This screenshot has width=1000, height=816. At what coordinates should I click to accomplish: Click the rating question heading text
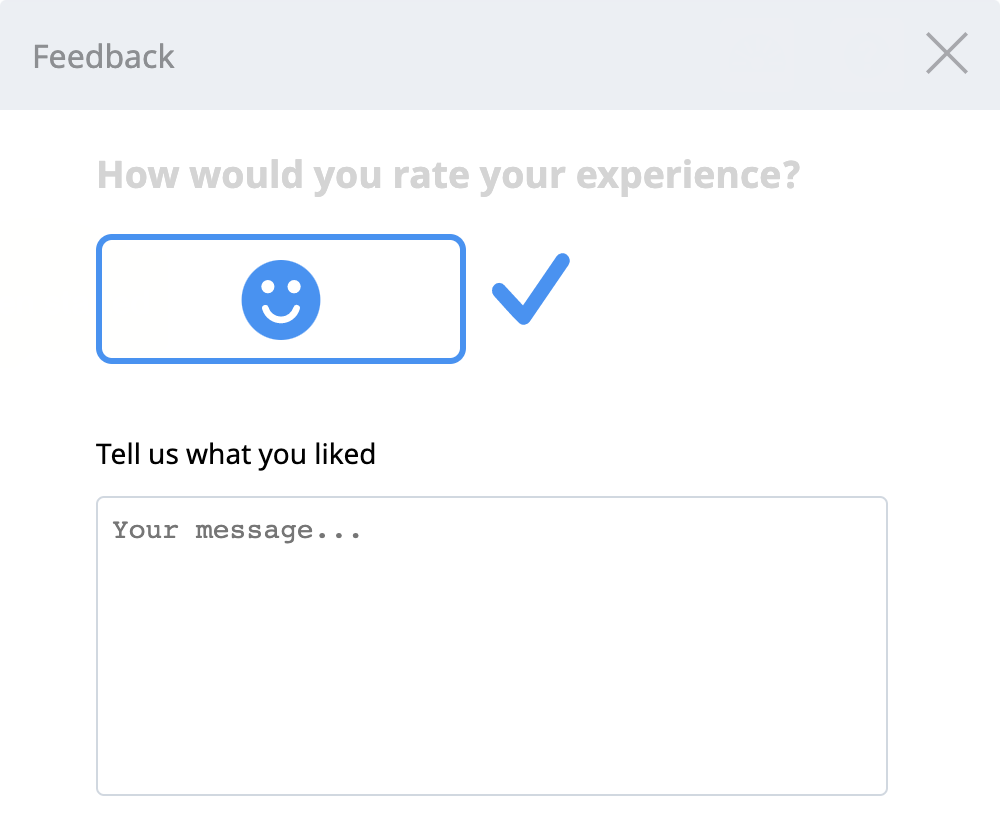click(448, 173)
